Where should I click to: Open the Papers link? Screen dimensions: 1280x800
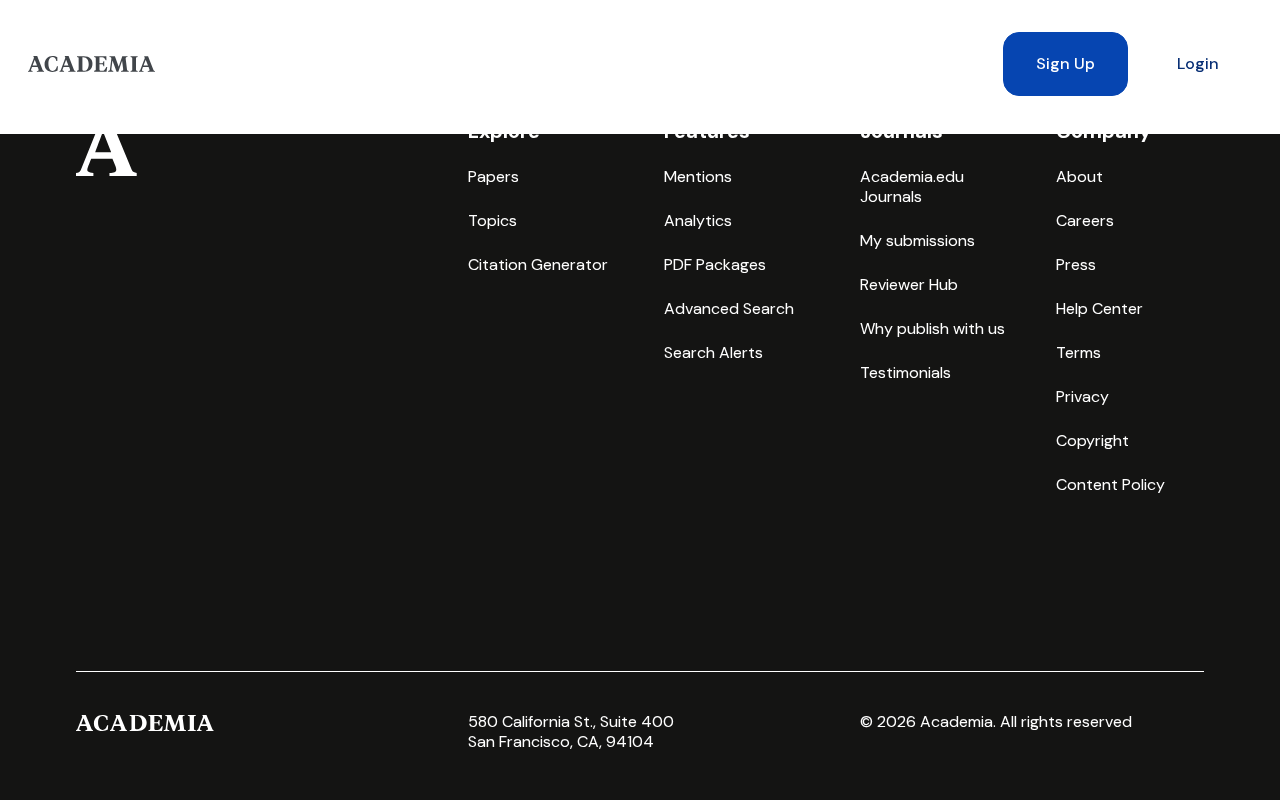pos(493,177)
